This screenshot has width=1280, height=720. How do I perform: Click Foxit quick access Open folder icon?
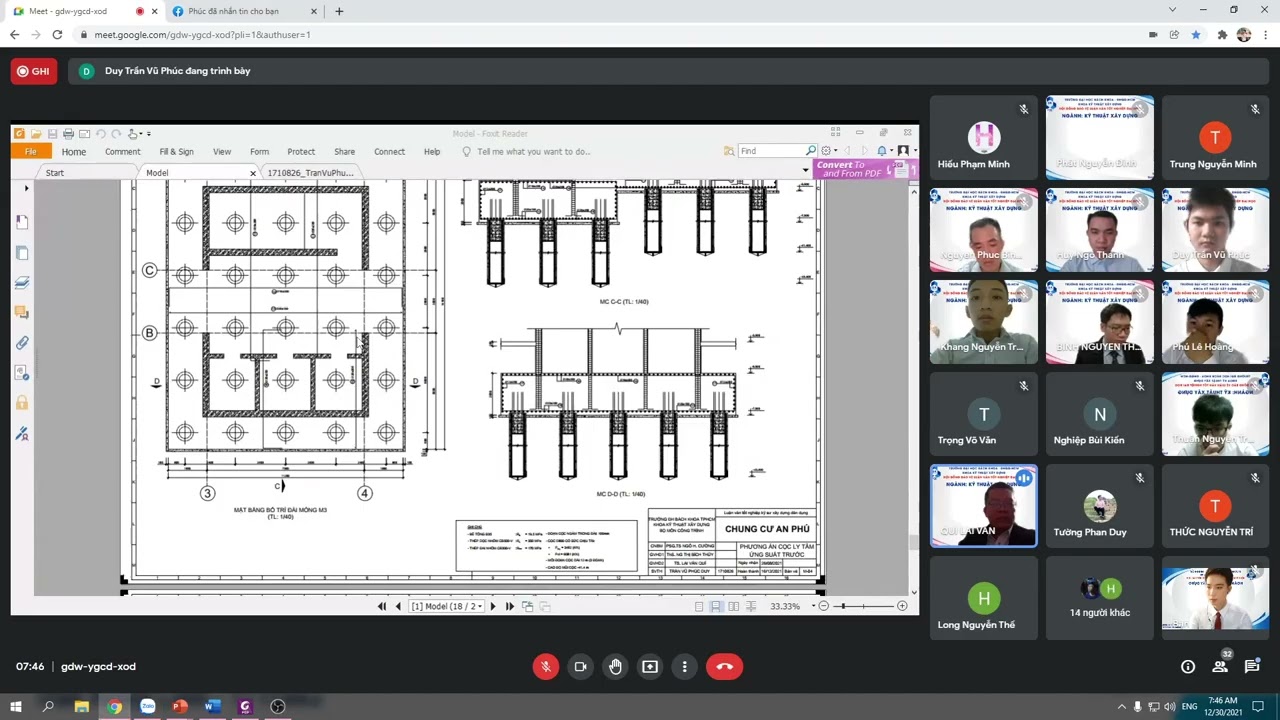tap(36, 134)
